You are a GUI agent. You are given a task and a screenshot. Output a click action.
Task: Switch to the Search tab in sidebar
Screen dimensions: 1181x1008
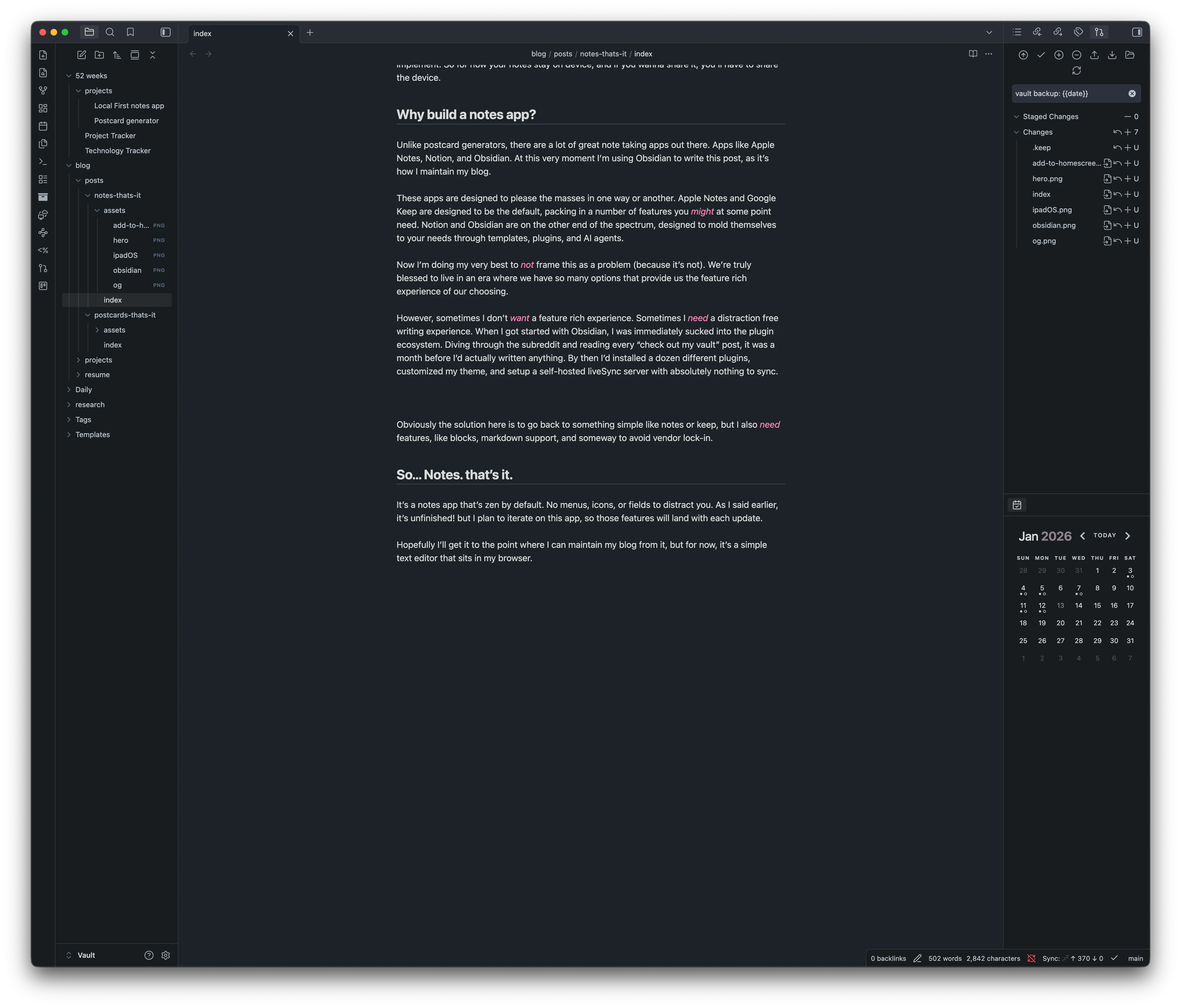click(110, 32)
